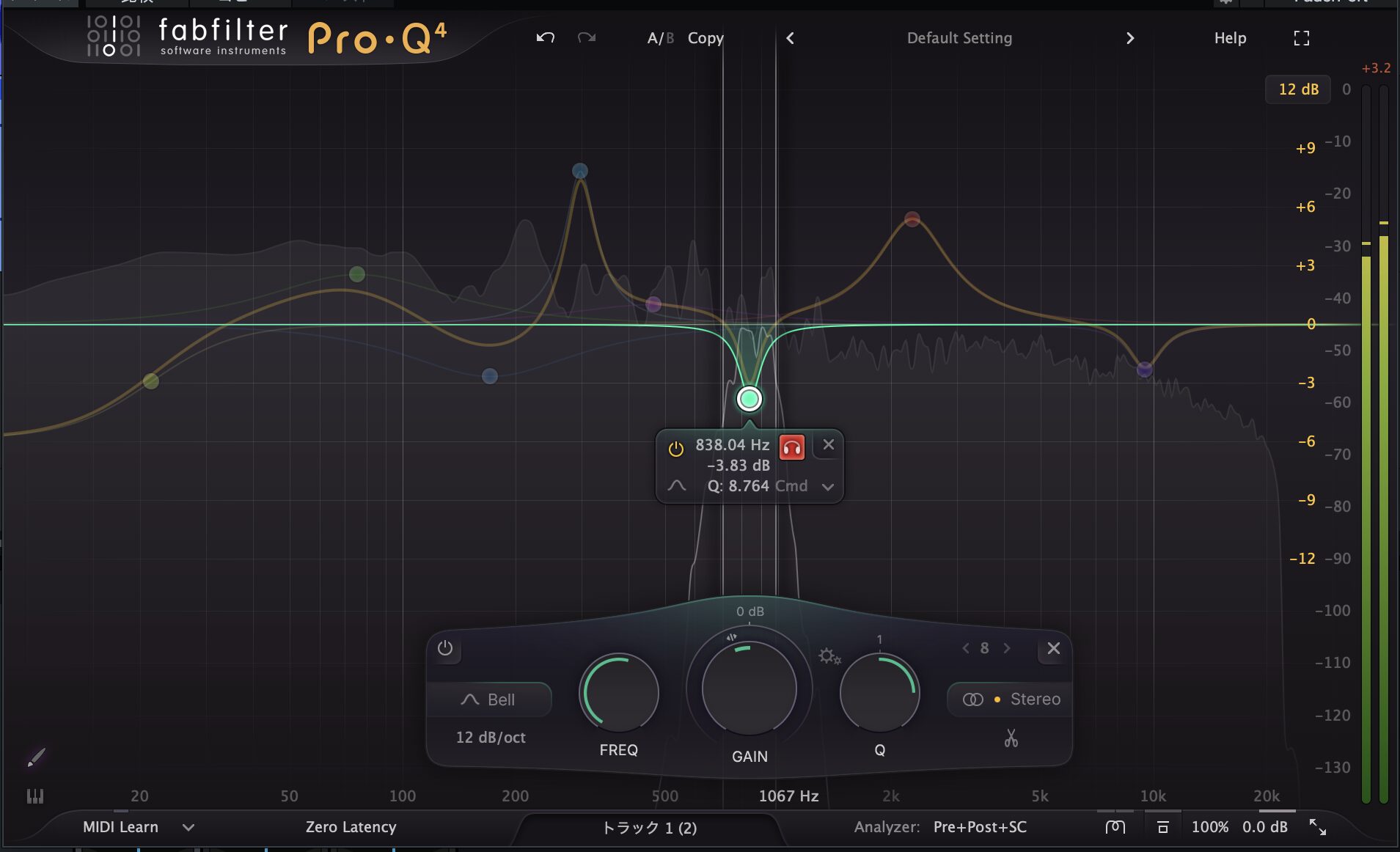Viewport: 1400px width, 852px height.
Task: Click the 0.0 dB output level
Action: click(x=1264, y=827)
